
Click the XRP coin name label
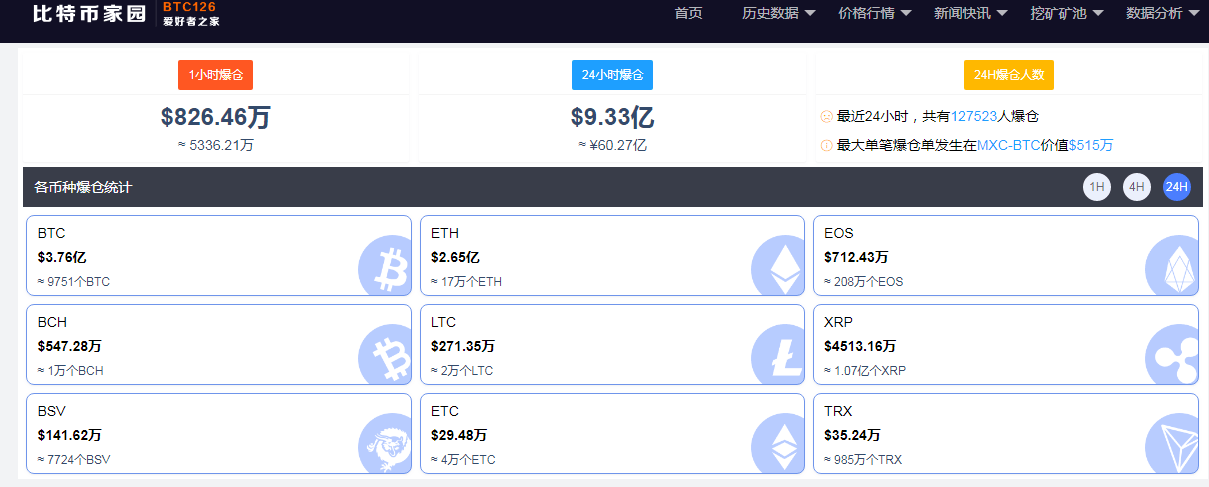coord(838,322)
